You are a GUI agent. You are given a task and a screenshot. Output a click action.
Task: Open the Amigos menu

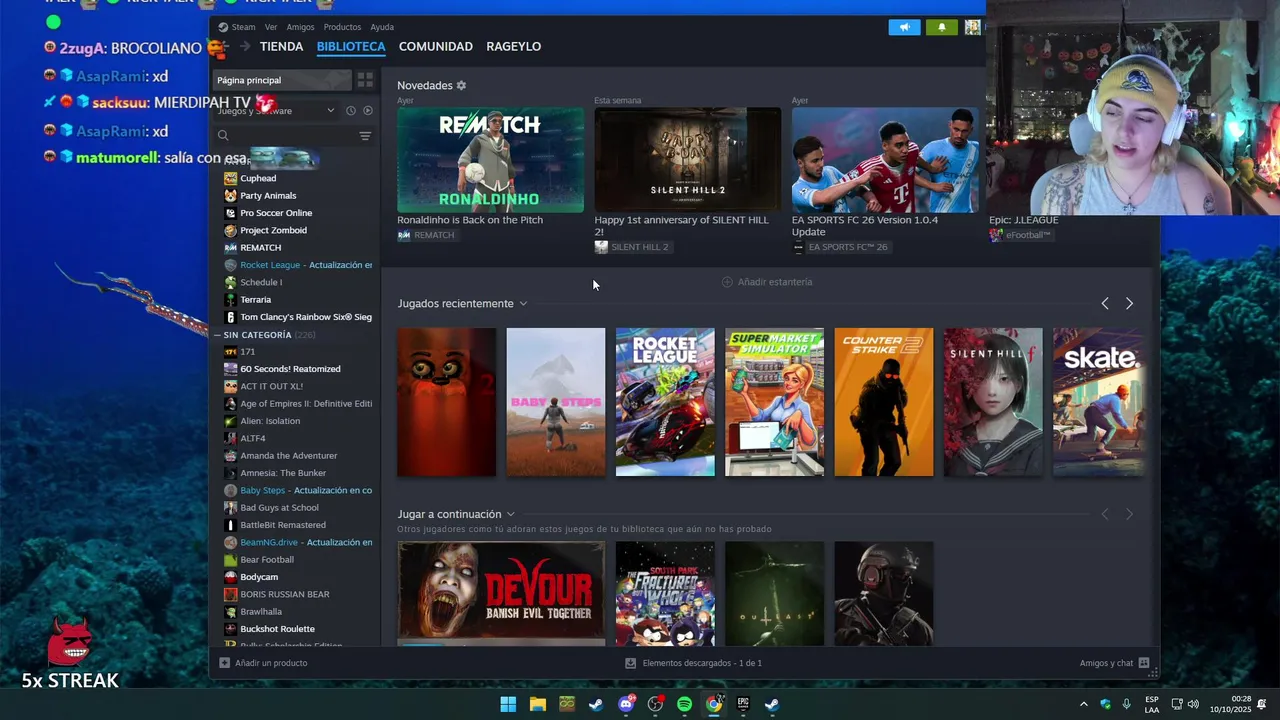[300, 27]
